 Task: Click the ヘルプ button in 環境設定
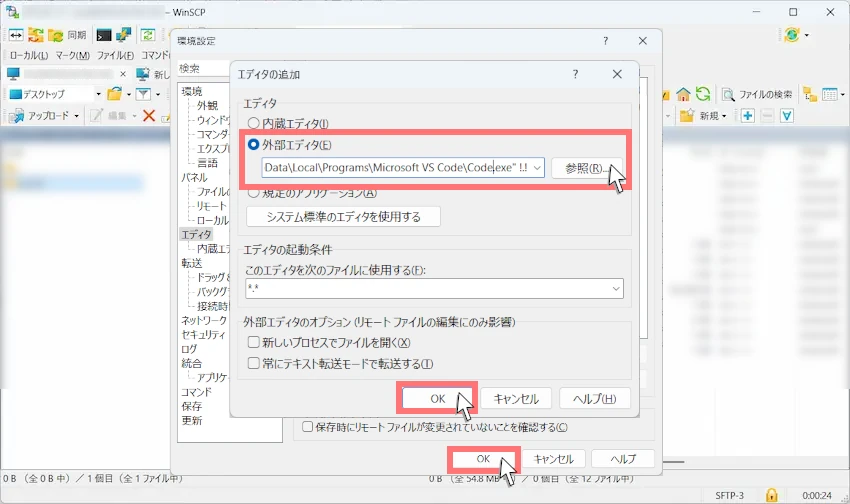click(x=623, y=459)
